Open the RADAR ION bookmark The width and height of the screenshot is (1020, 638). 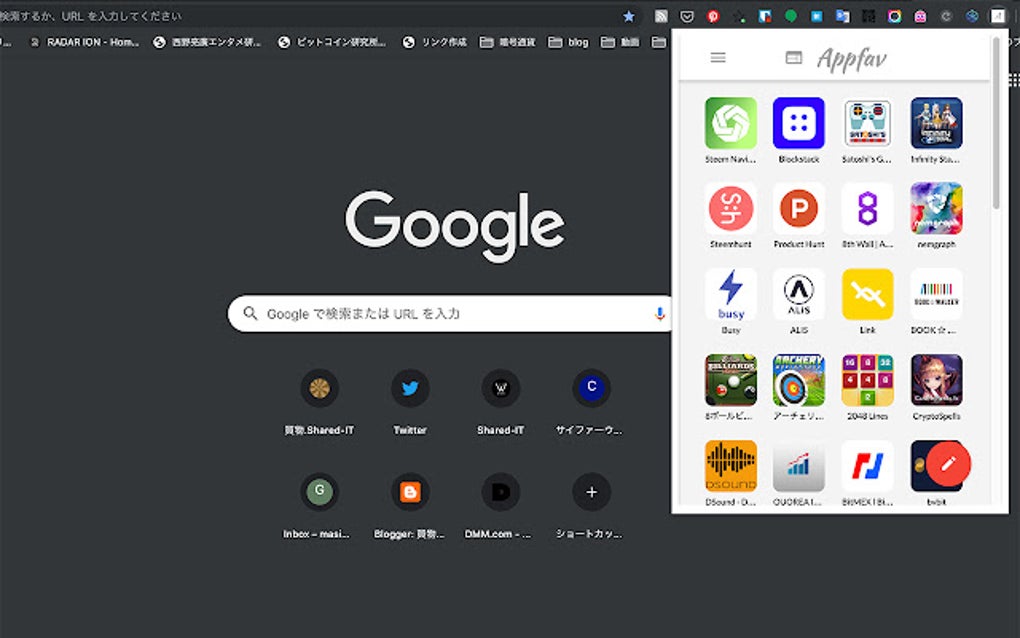pyautogui.click(x=85, y=42)
